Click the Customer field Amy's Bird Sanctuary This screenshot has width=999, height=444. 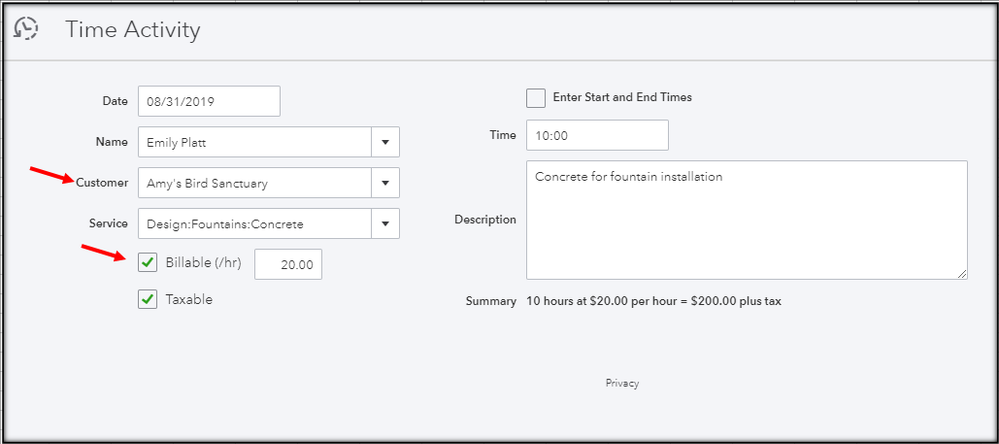coord(255,183)
